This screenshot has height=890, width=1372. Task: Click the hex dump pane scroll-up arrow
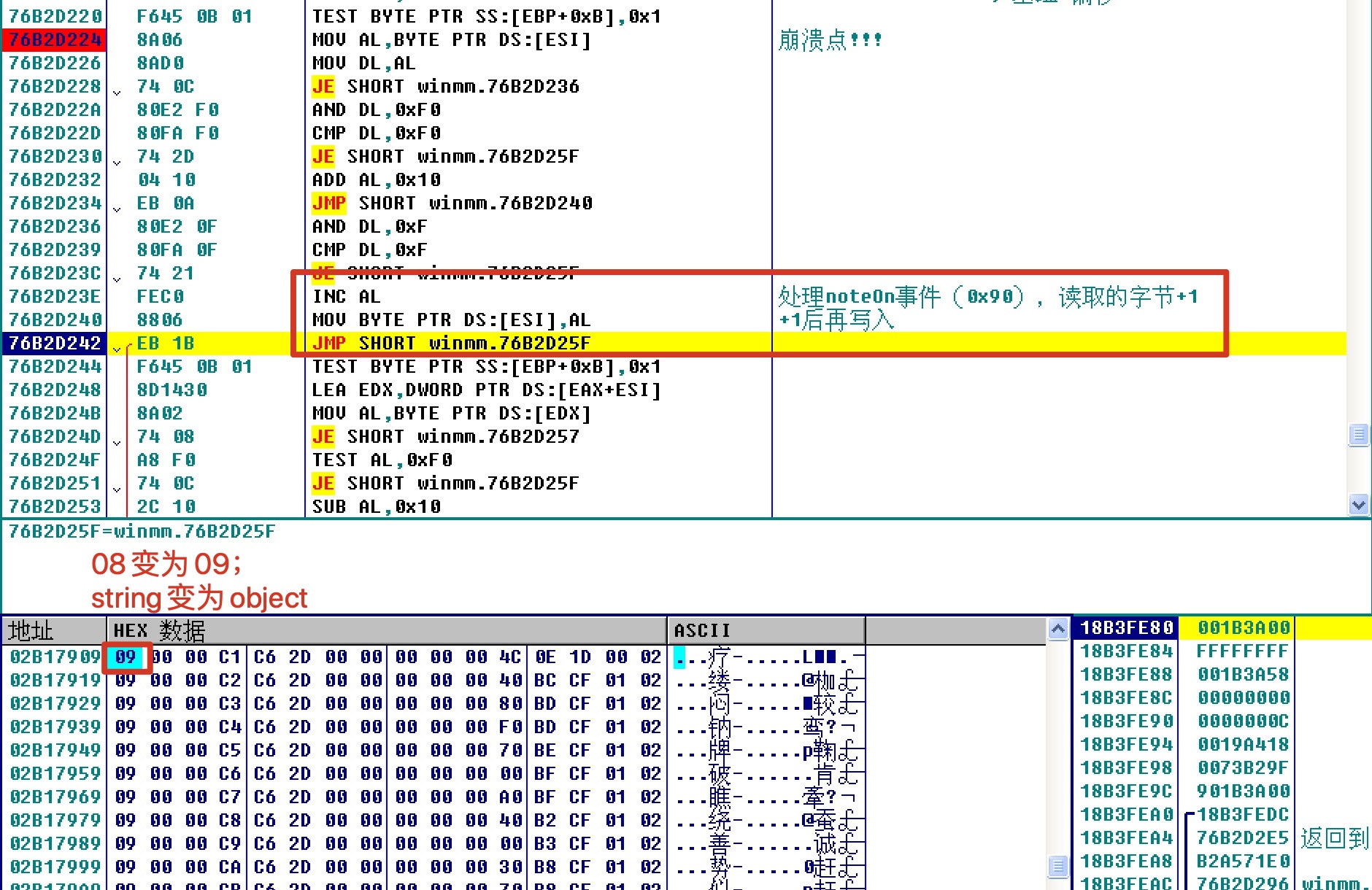pos(1058,629)
